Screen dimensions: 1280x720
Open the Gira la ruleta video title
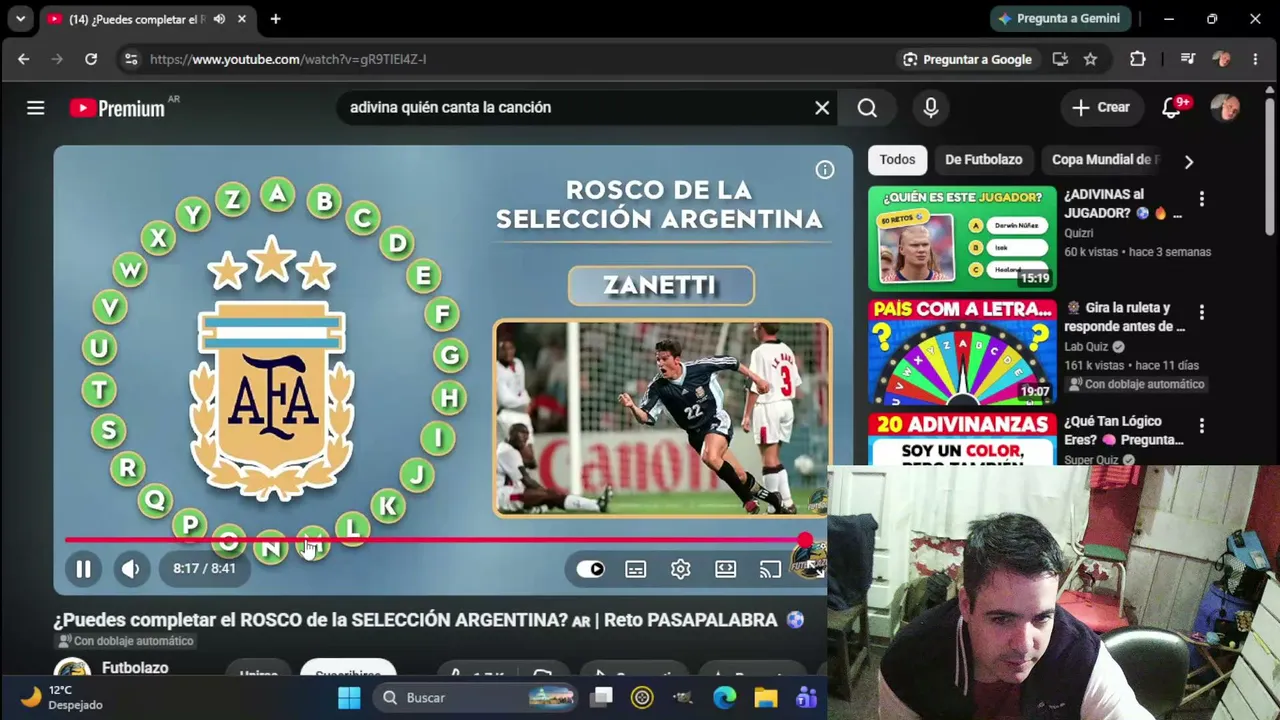(x=1124, y=317)
